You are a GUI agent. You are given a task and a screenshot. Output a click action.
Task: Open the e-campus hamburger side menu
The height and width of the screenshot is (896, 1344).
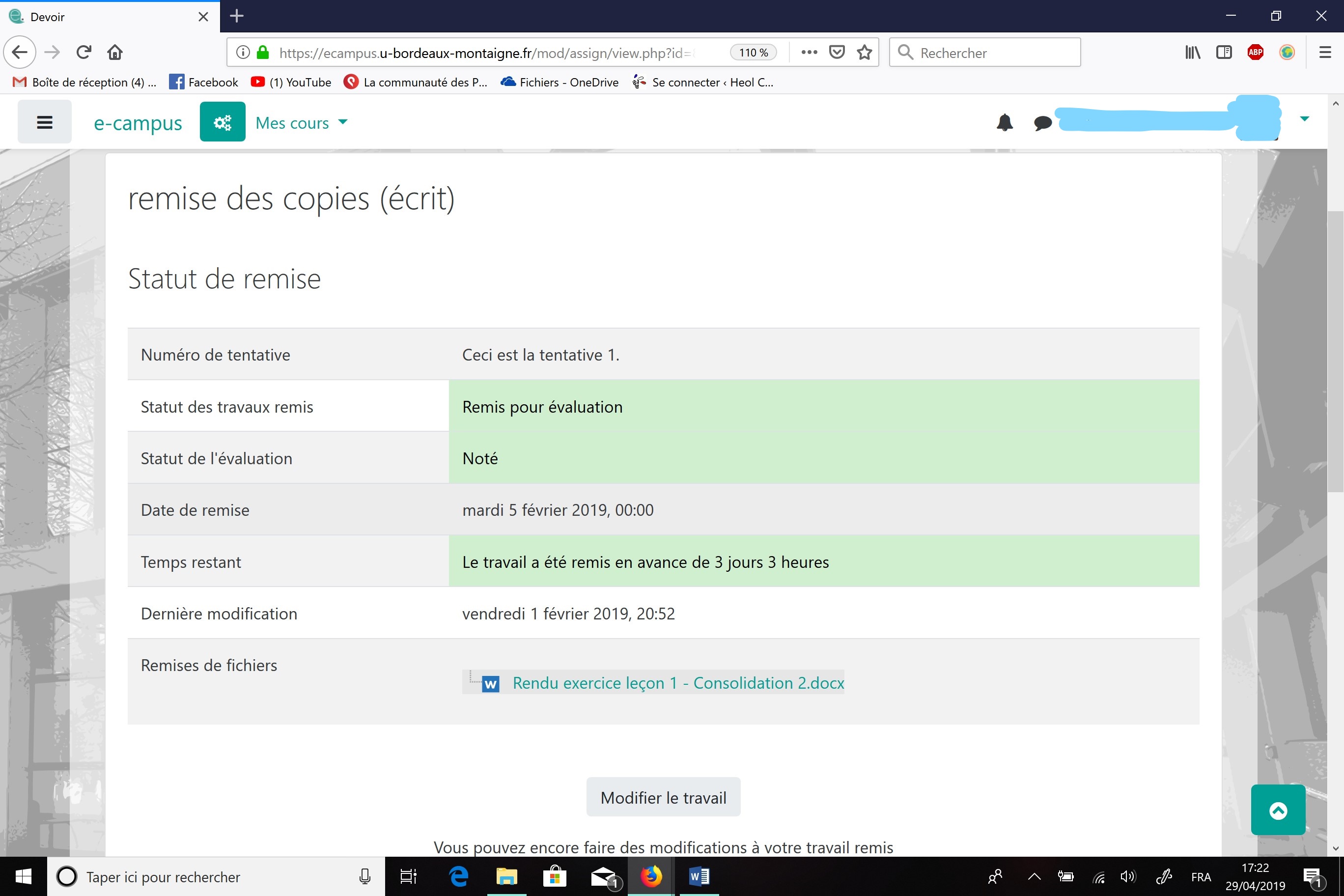point(45,122)
